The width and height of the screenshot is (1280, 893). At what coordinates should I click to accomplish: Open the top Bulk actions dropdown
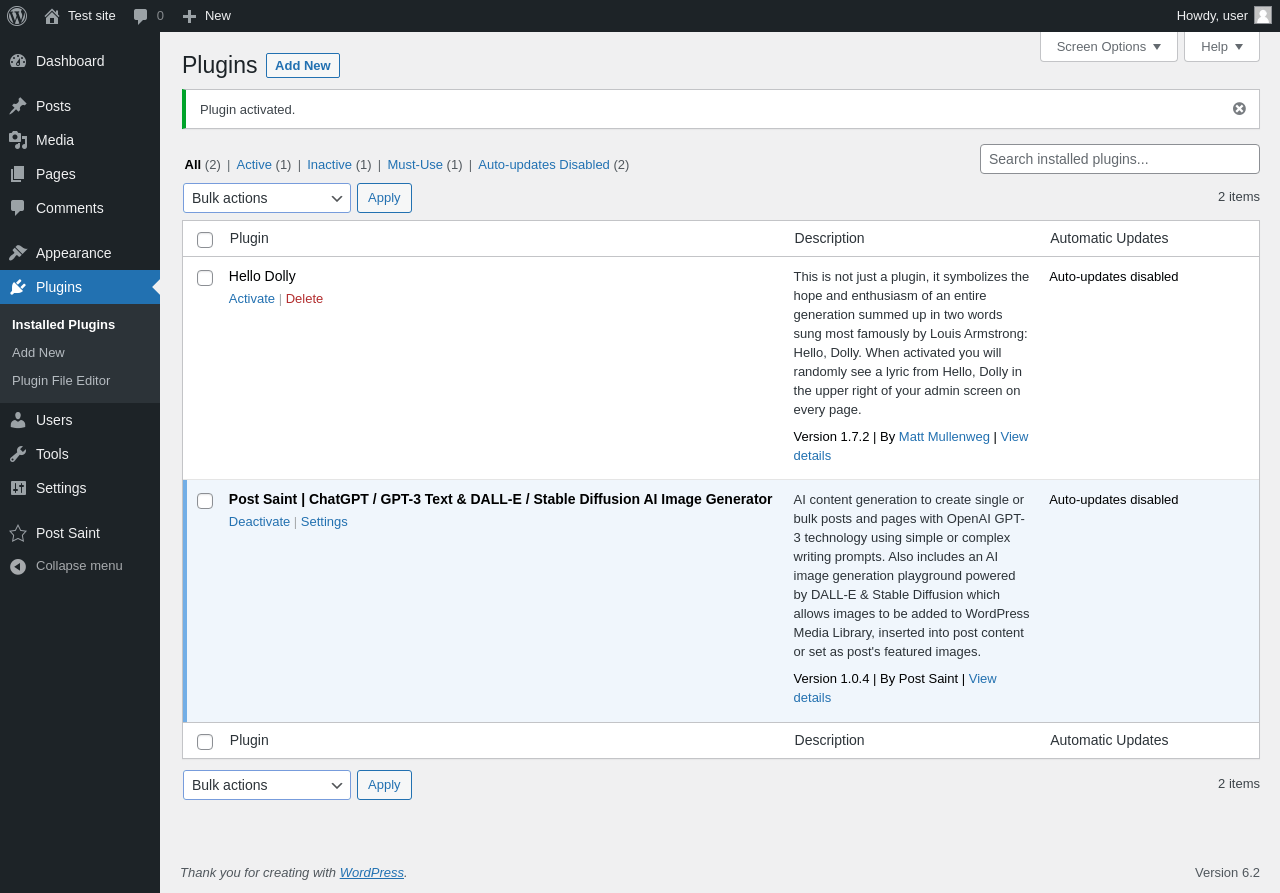267,198
